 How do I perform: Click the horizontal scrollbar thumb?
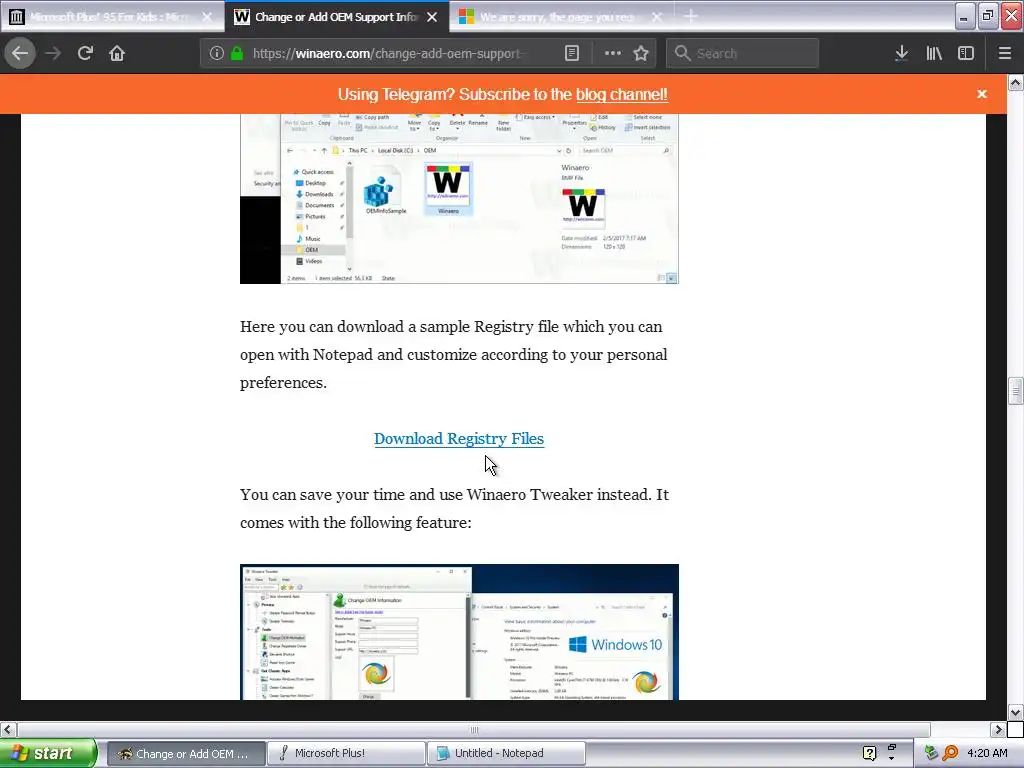(474, 729)
